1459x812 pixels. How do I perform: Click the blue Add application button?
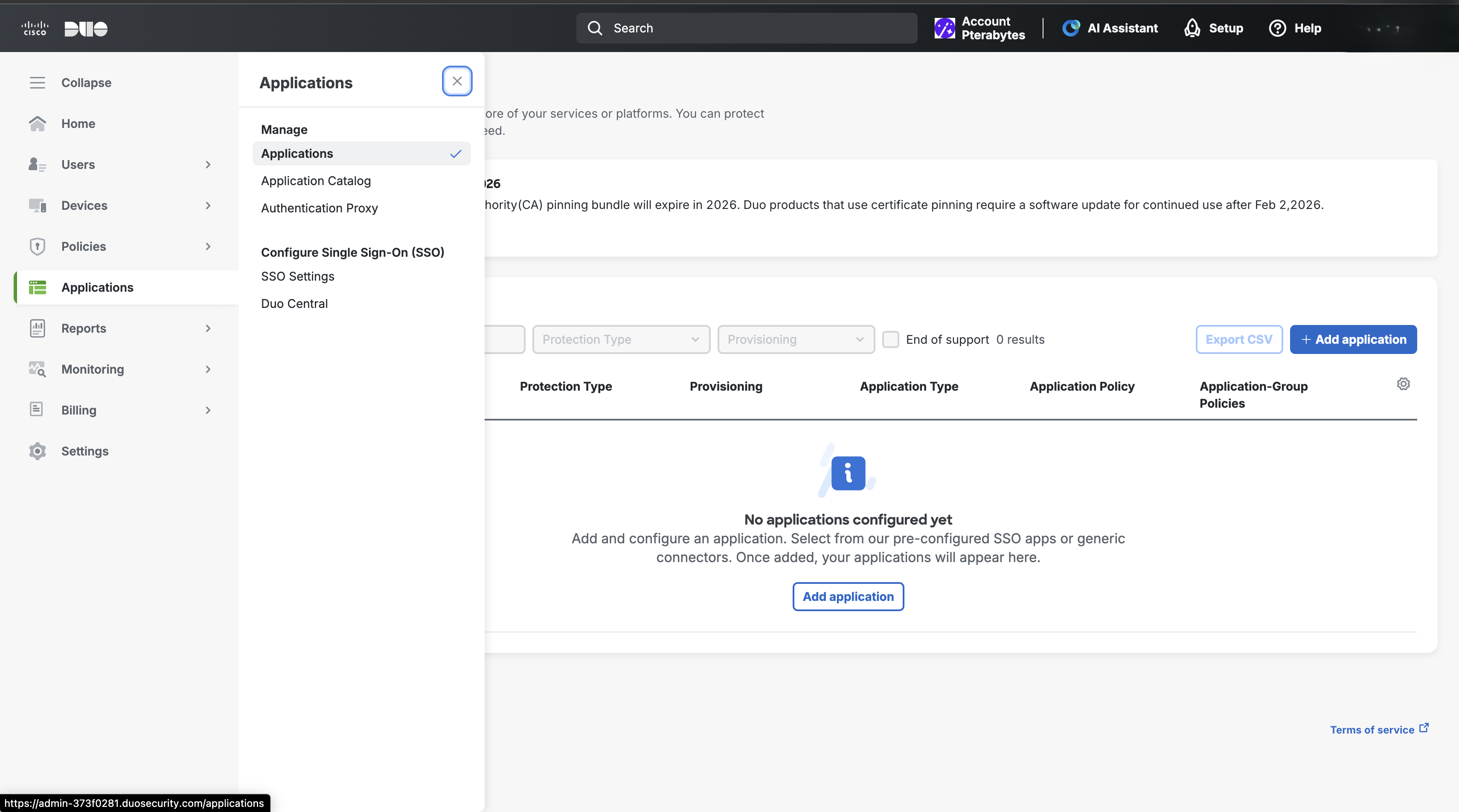1353,339
